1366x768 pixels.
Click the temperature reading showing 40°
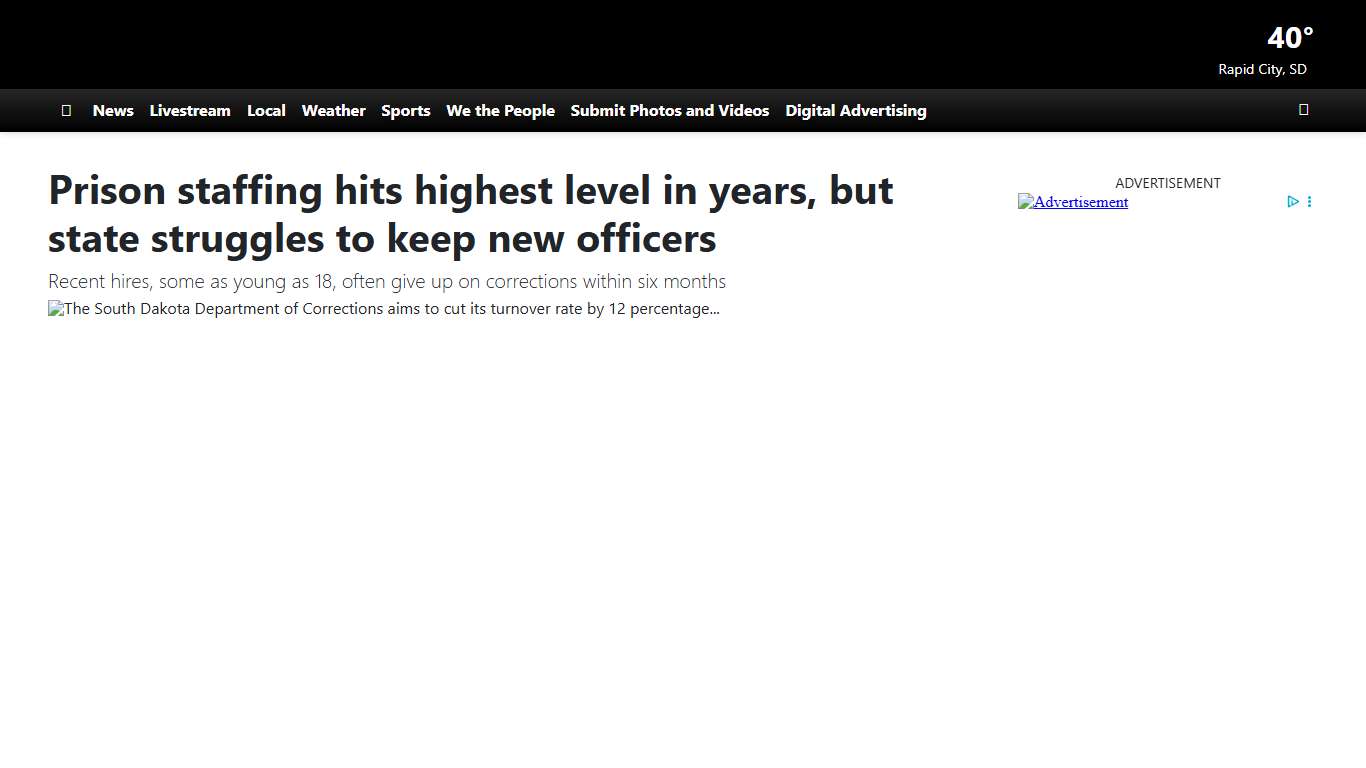(1289, 37)
